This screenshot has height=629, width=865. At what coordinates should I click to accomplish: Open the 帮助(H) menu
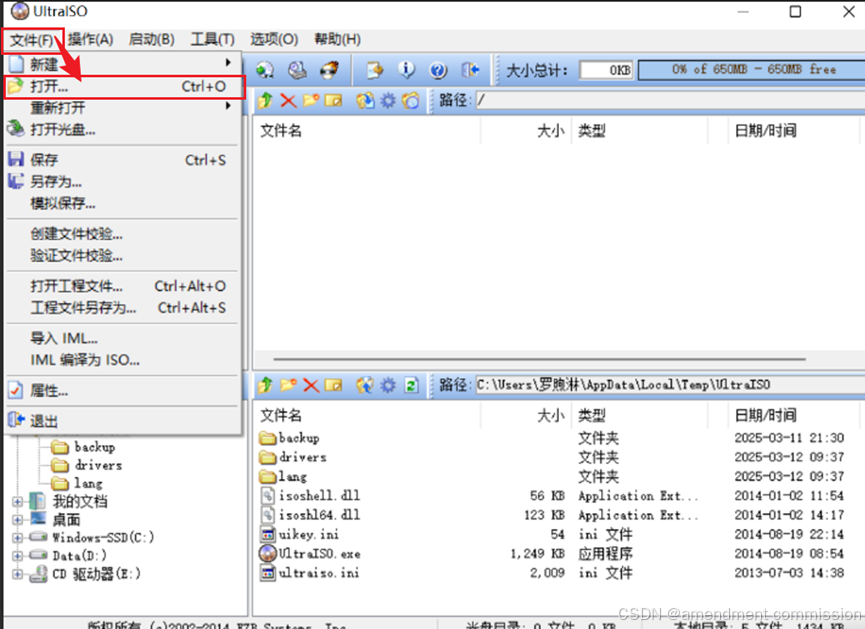(338, 39)
